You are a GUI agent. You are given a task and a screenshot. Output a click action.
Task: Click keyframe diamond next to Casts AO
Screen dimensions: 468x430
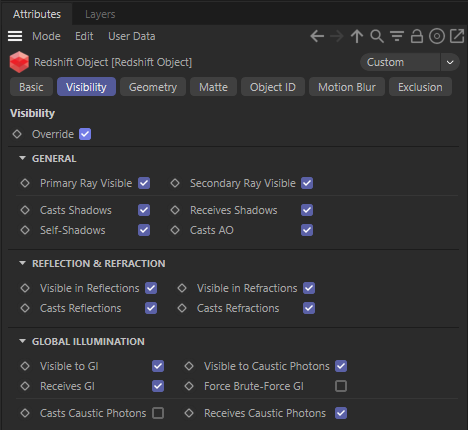(175, 230)
